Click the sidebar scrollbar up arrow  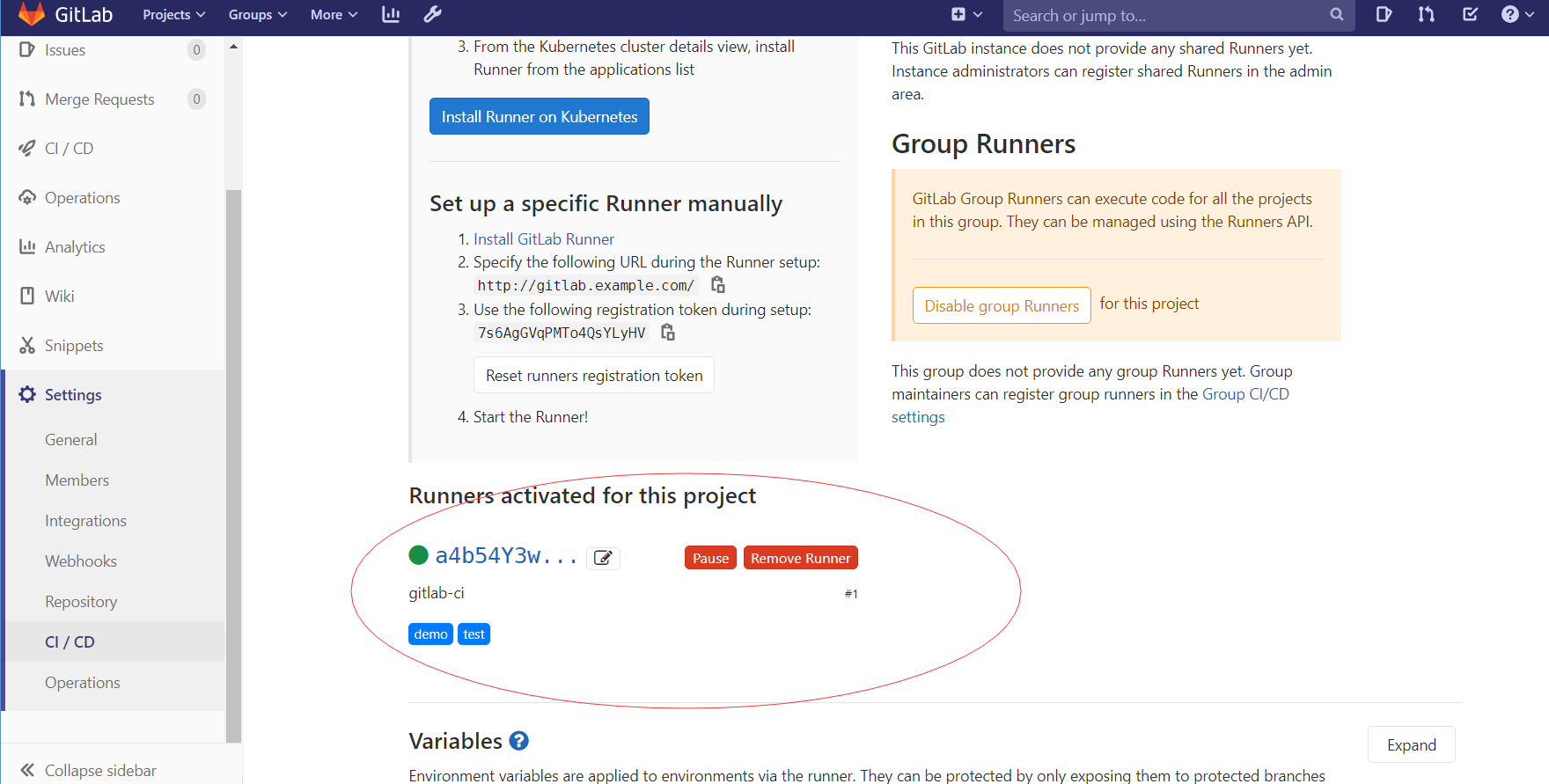pyautogui.click(x=233, y=47)
